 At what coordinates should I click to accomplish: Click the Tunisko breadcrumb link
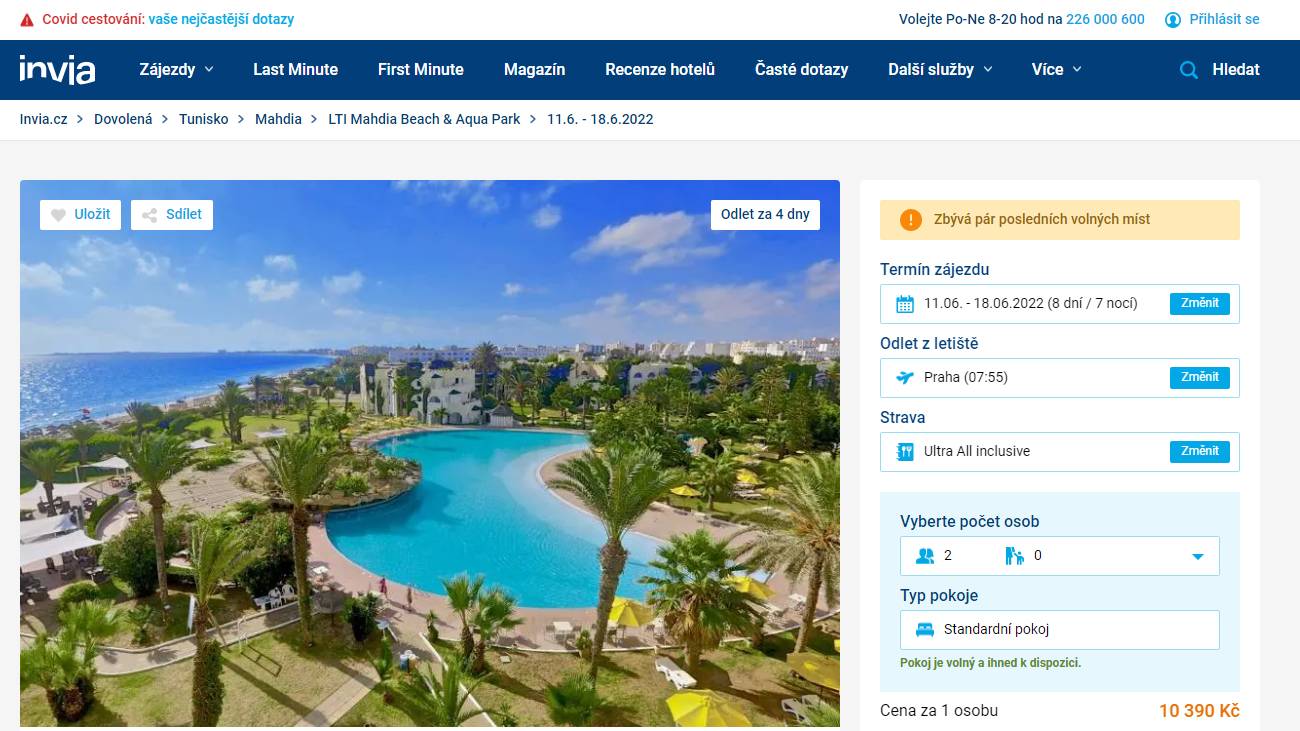204,119
